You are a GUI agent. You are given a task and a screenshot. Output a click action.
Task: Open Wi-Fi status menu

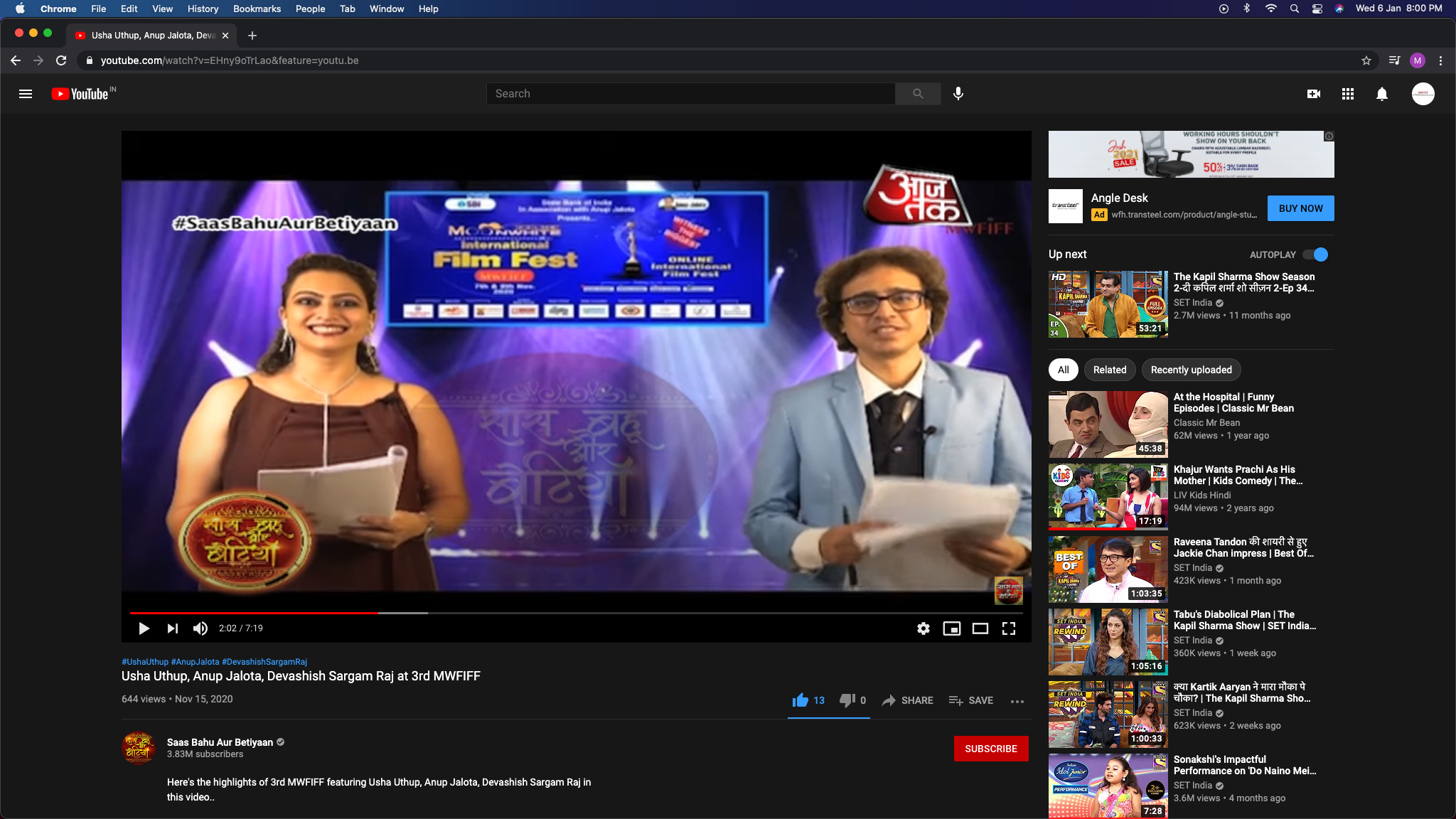(x=1270, y=9)
